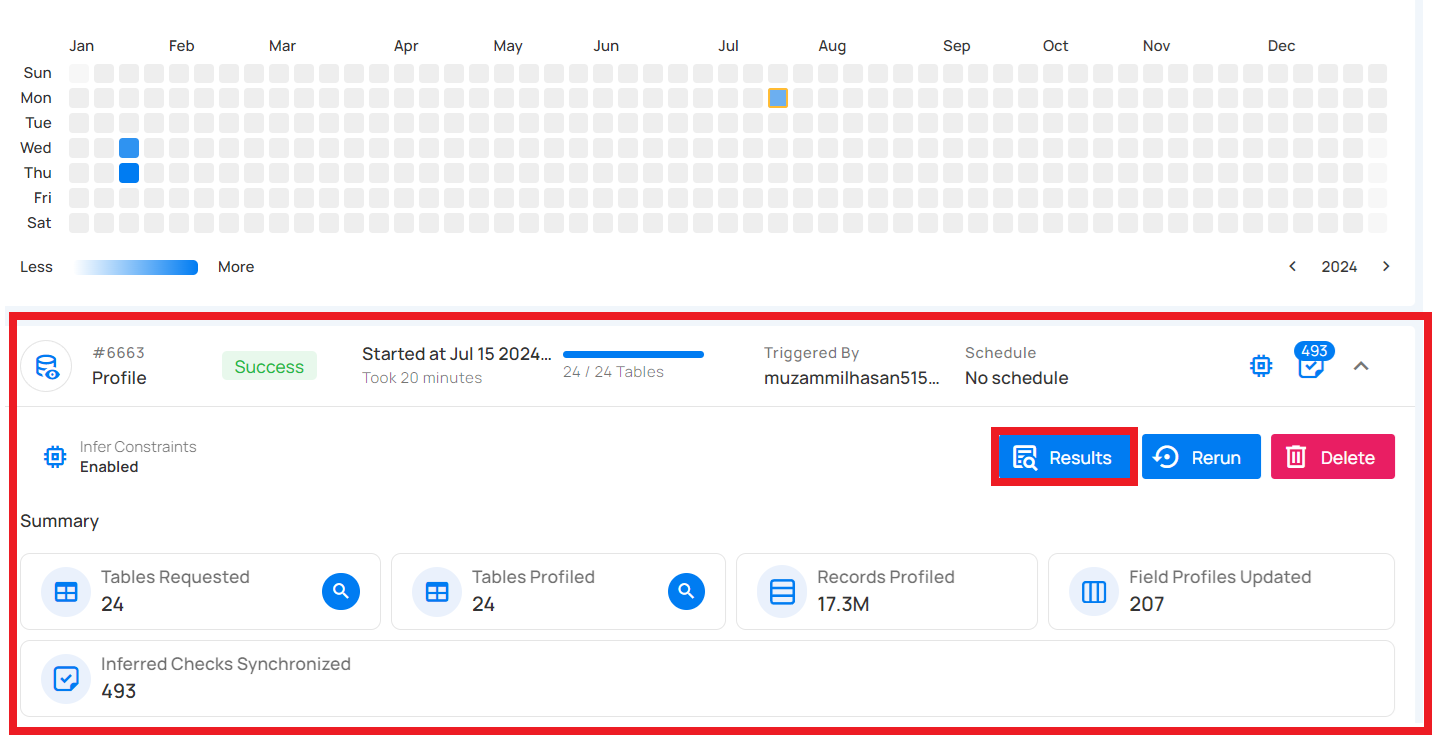Click the Success status badge
This screenshot has width=1439, height=741.
[x=269, y=366]
